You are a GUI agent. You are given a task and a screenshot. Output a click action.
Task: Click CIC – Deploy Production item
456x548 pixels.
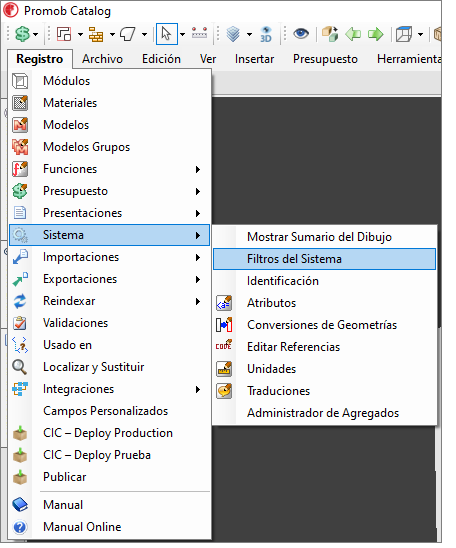pos(110,433)
